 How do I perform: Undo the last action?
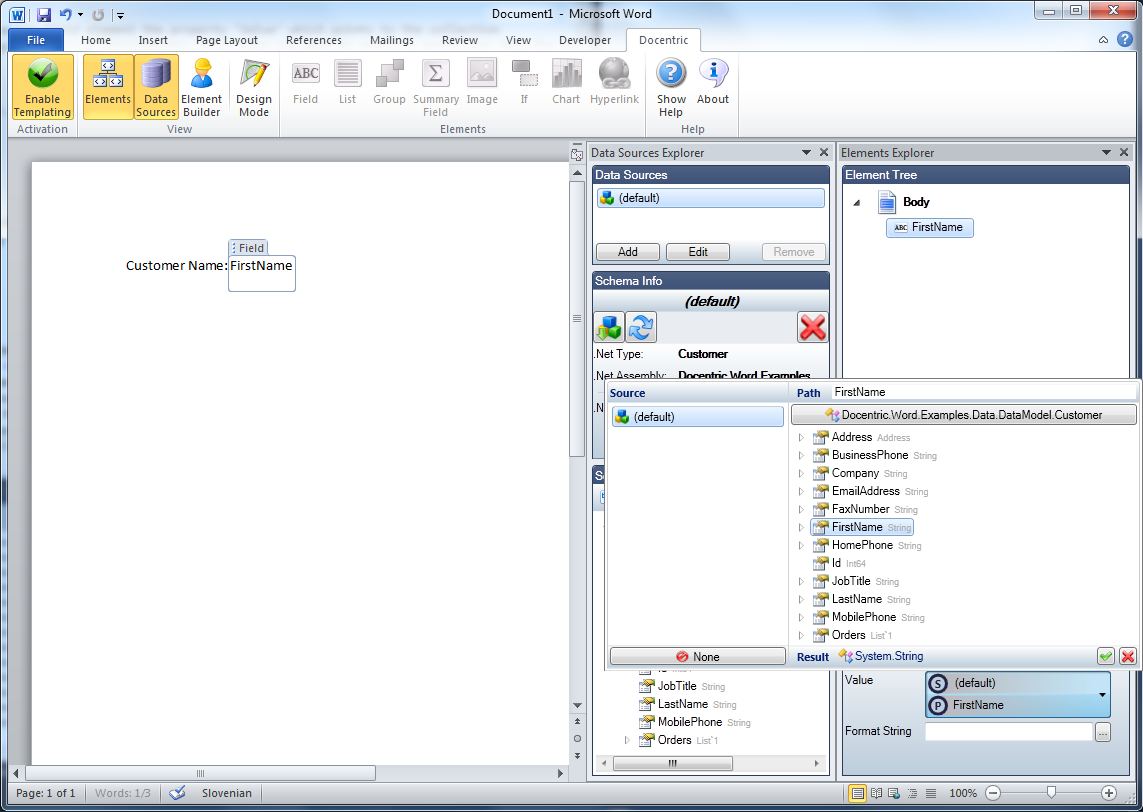point(66,14)
